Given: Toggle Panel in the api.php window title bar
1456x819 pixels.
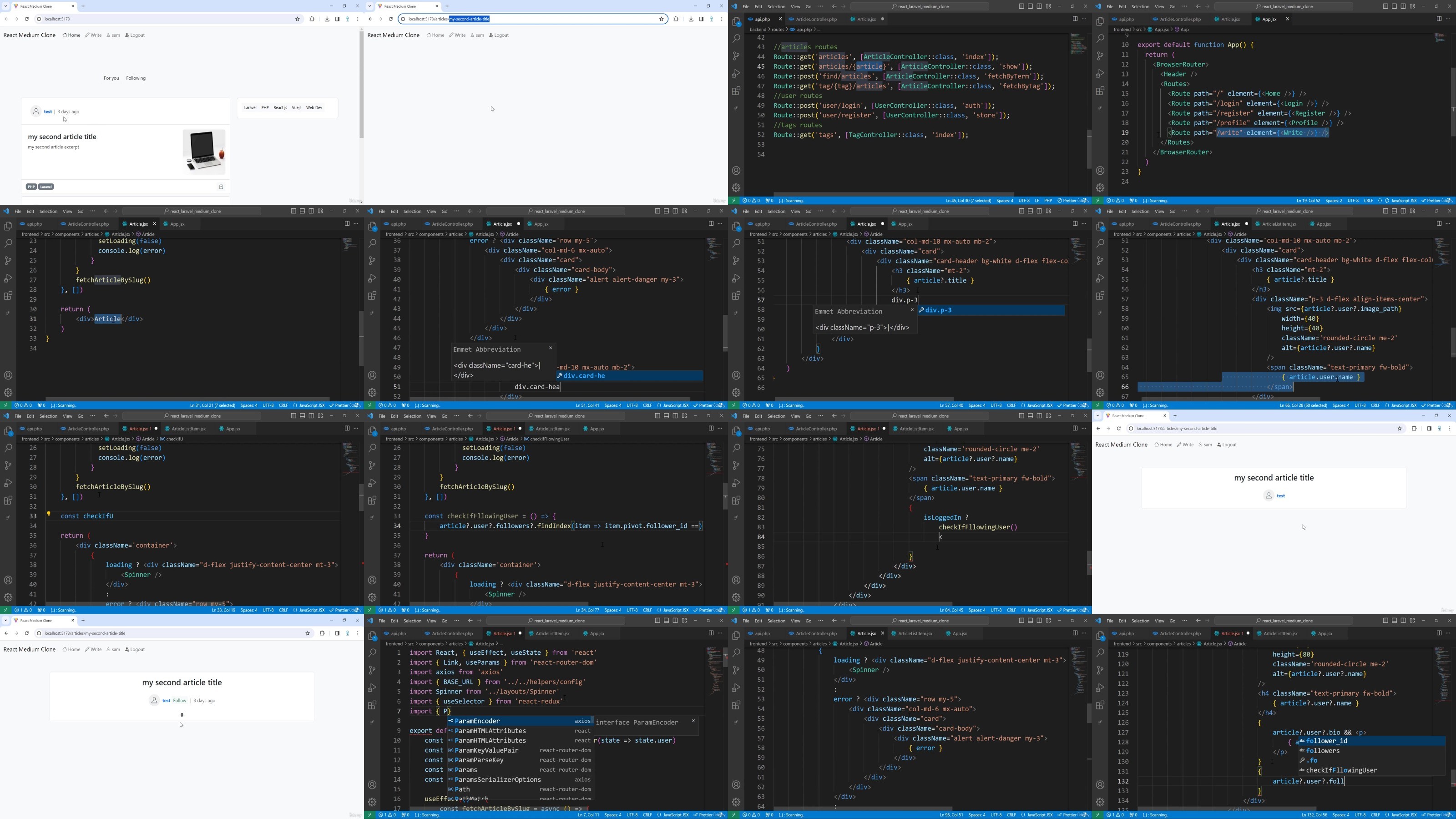Looking at the screenshot, I should [1031, 6].
